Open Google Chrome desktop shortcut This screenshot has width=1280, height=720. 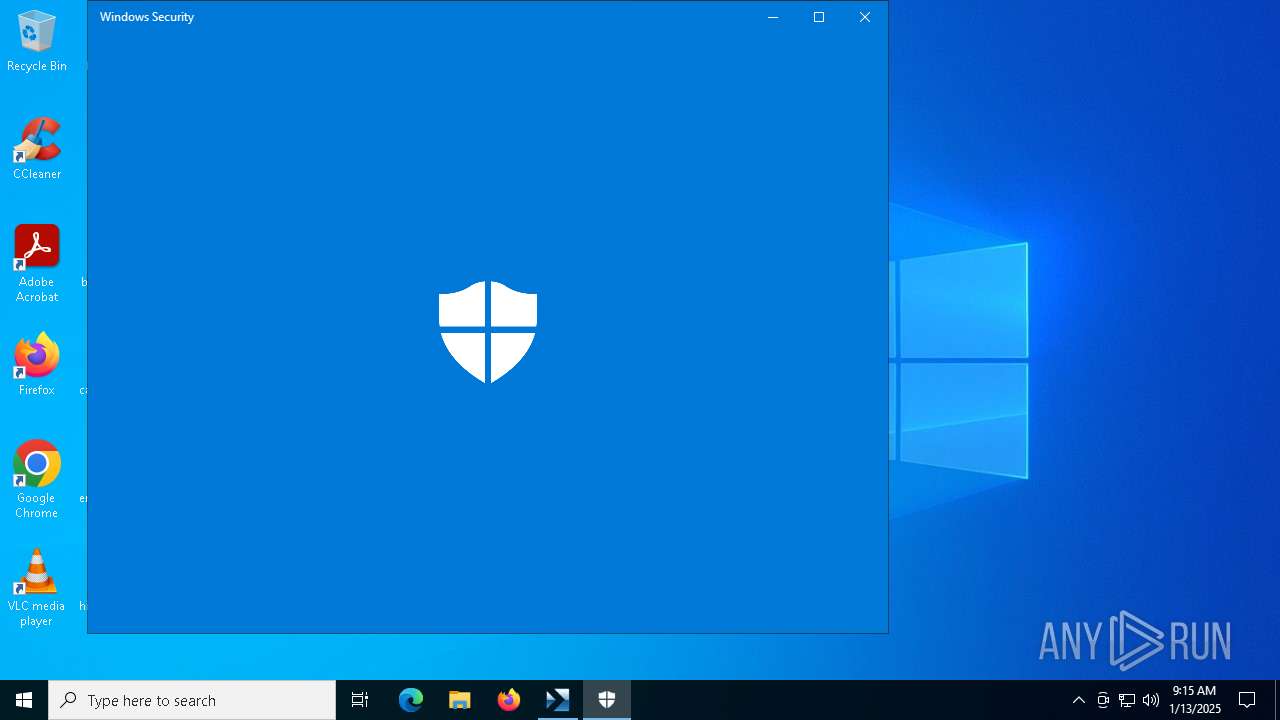point(37,480)
